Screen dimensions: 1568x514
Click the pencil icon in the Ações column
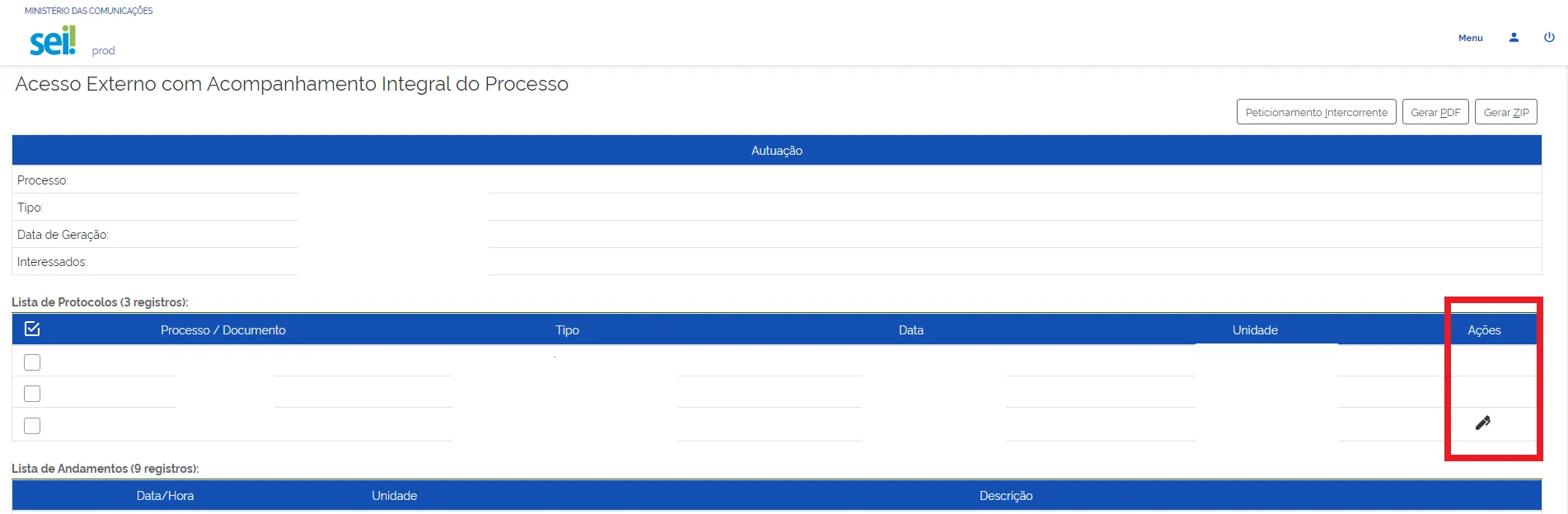pos(1482,423)
